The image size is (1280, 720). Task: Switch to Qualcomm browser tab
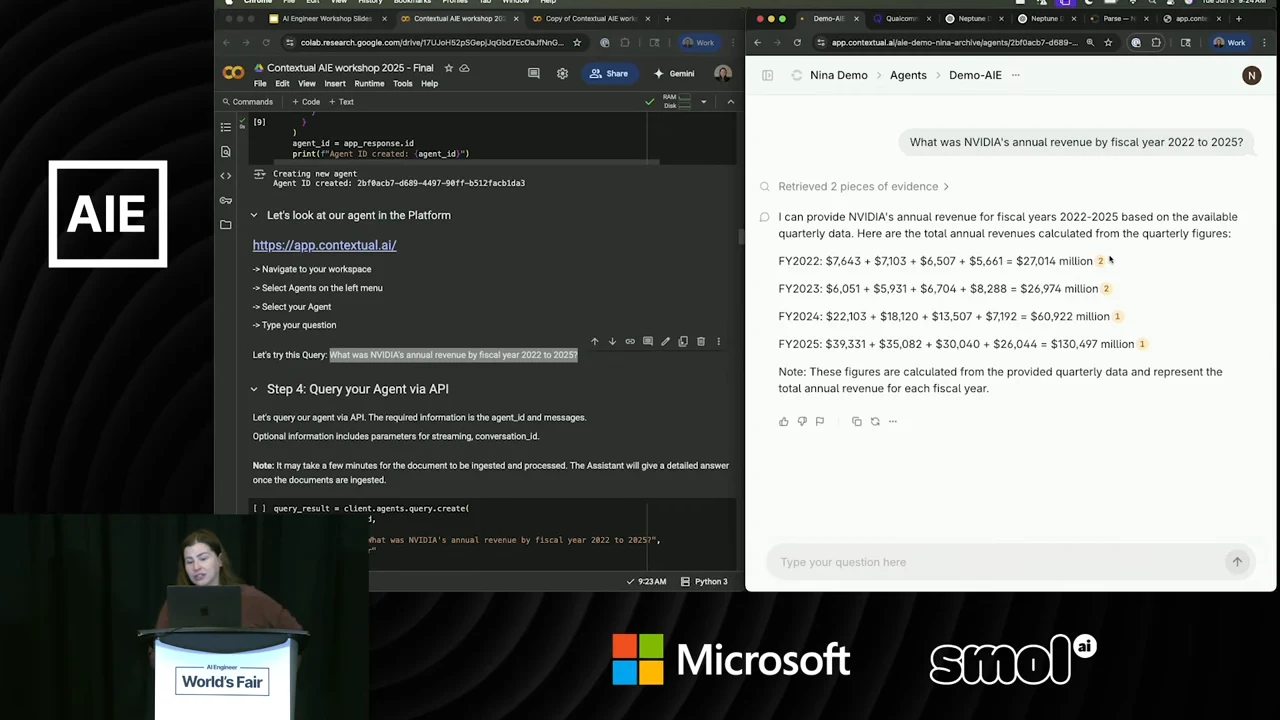901,18
